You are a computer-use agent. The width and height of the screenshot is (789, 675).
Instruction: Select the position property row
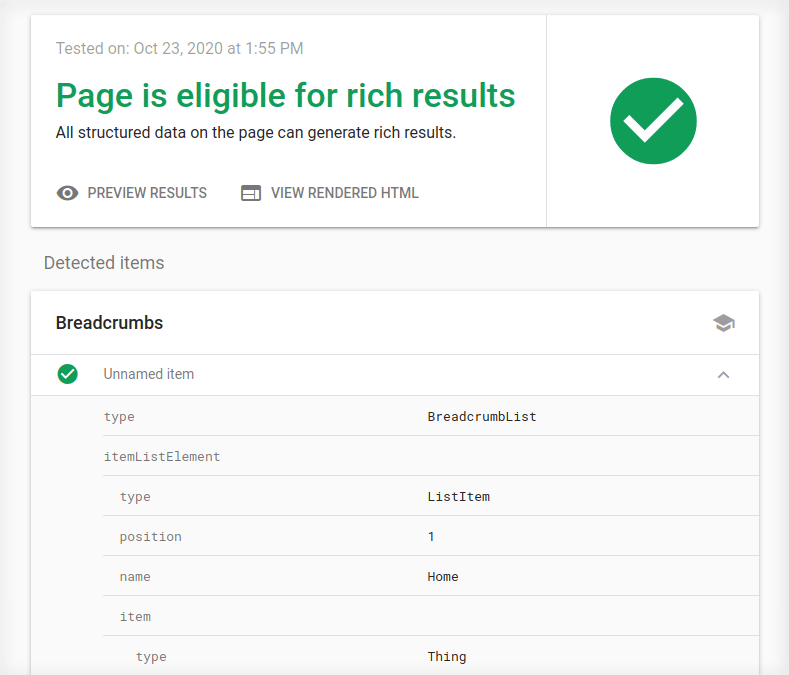coord(151,536)
